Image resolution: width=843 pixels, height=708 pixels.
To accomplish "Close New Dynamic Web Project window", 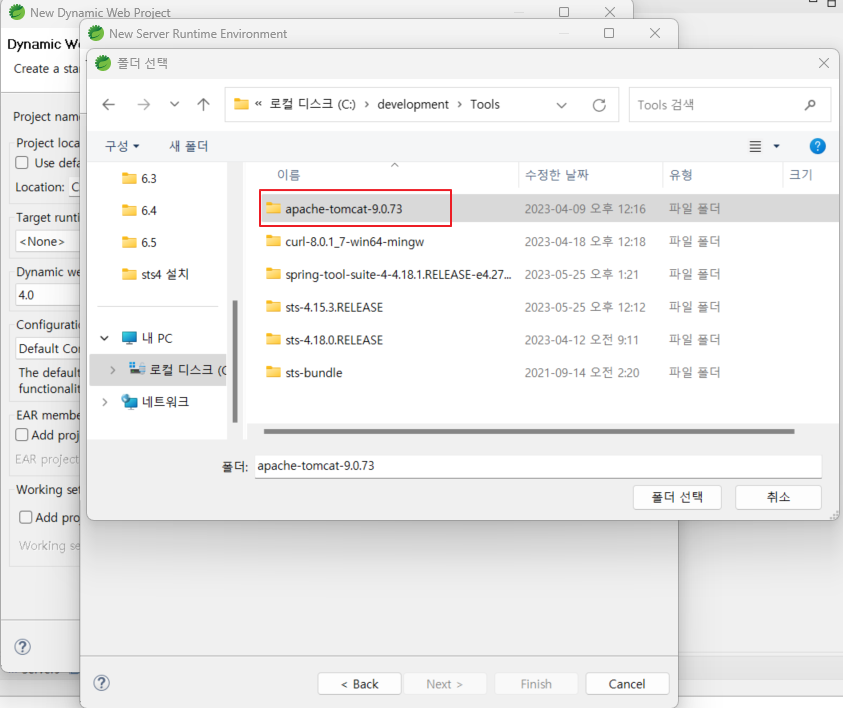I will click(x=610, y=12).
